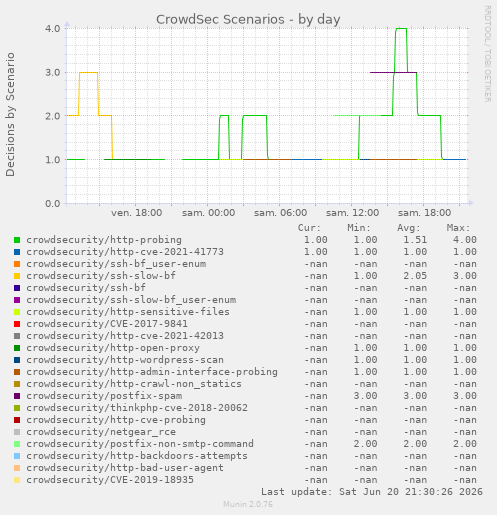Image resolution: width=497 pixels, height=515 pixels.
Task: Select the crowdsecurity/netgear_rce label
Action: [x=101, y=432]
